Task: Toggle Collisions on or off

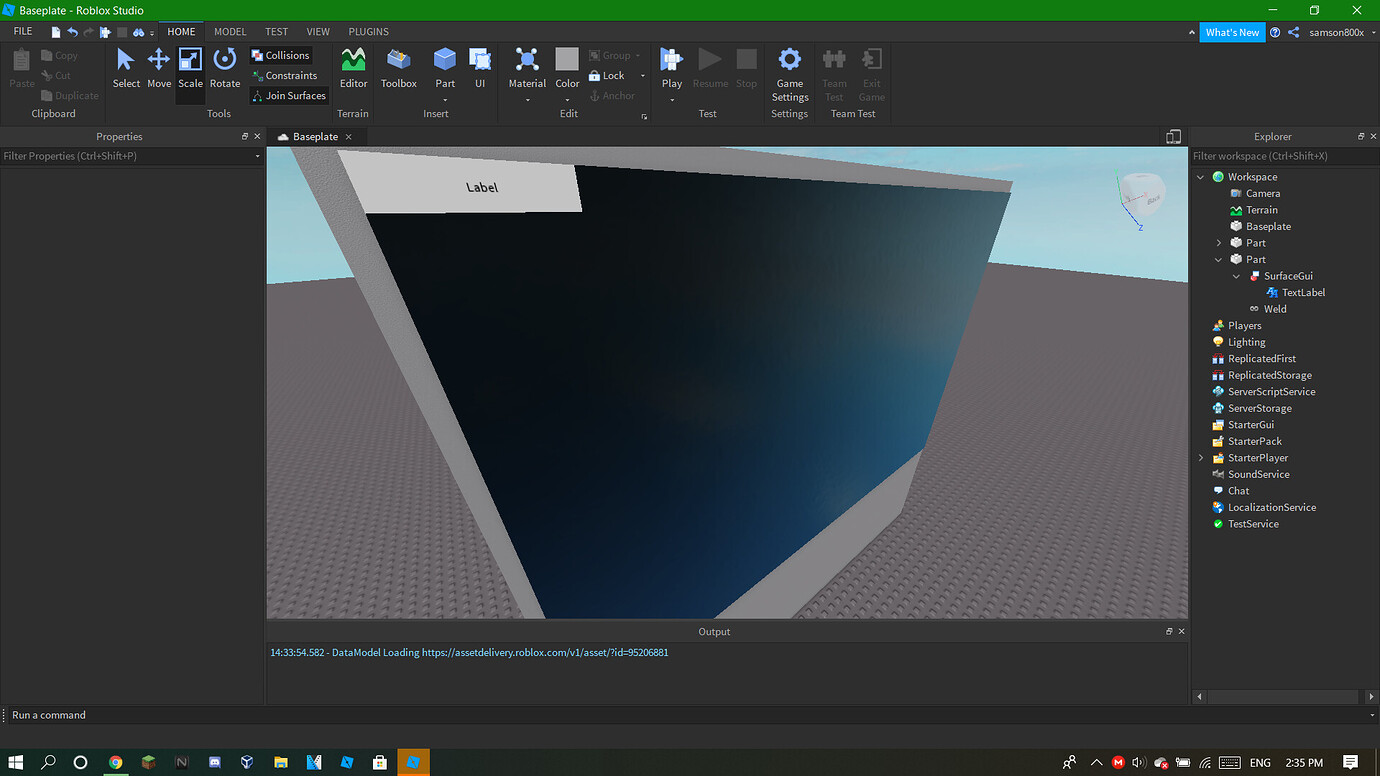Action: (x=280, y=55)
